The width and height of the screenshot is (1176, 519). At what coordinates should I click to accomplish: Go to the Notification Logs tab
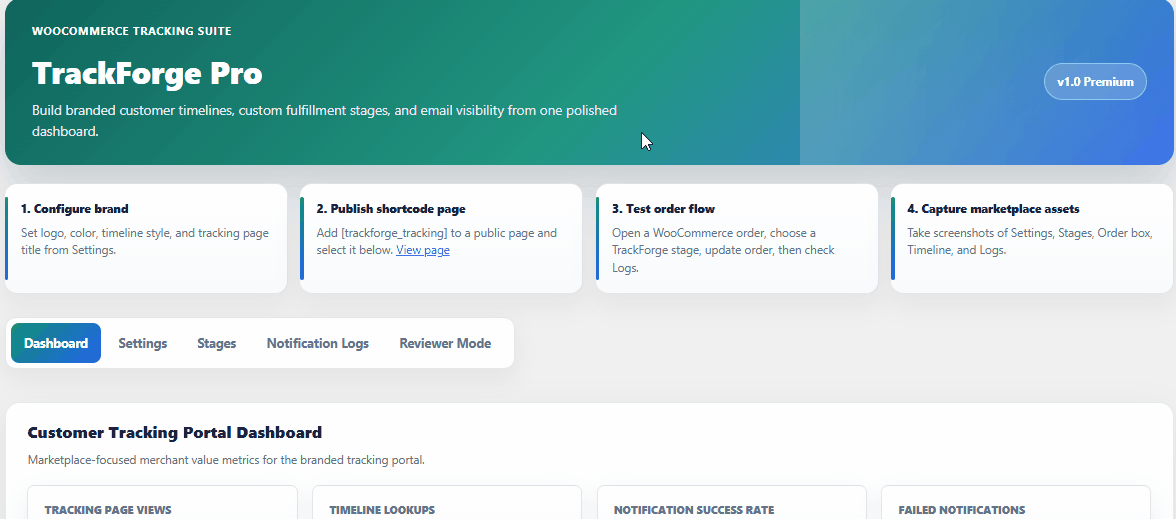[318, 343]
